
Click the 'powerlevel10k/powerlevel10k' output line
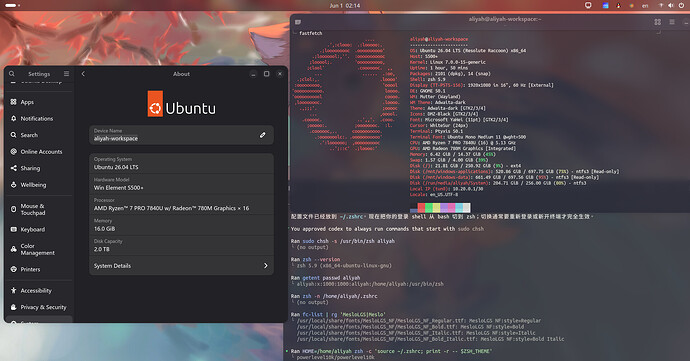click(x=335, y=357)
